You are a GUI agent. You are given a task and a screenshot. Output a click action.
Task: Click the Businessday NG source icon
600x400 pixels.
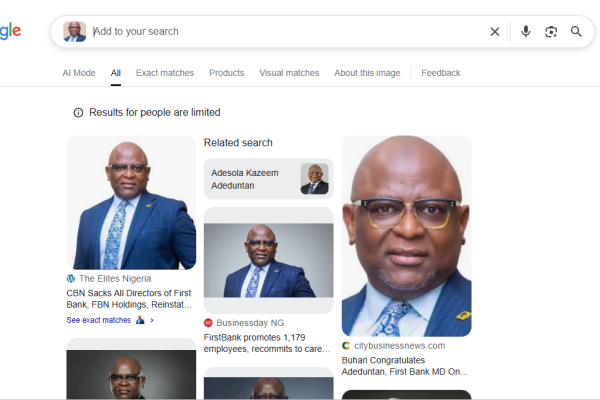[208, 323]
